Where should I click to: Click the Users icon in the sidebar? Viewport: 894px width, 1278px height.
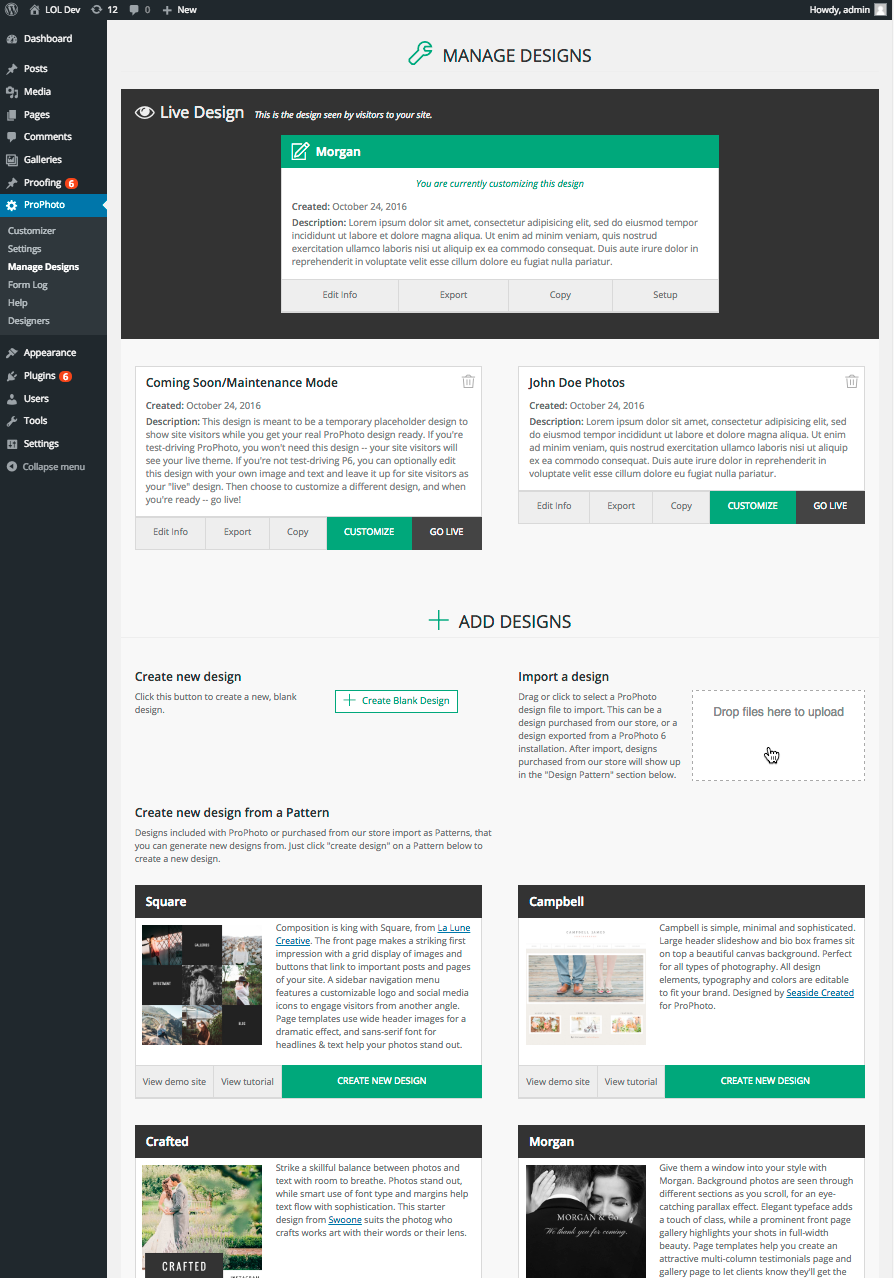tap(11, 399)
